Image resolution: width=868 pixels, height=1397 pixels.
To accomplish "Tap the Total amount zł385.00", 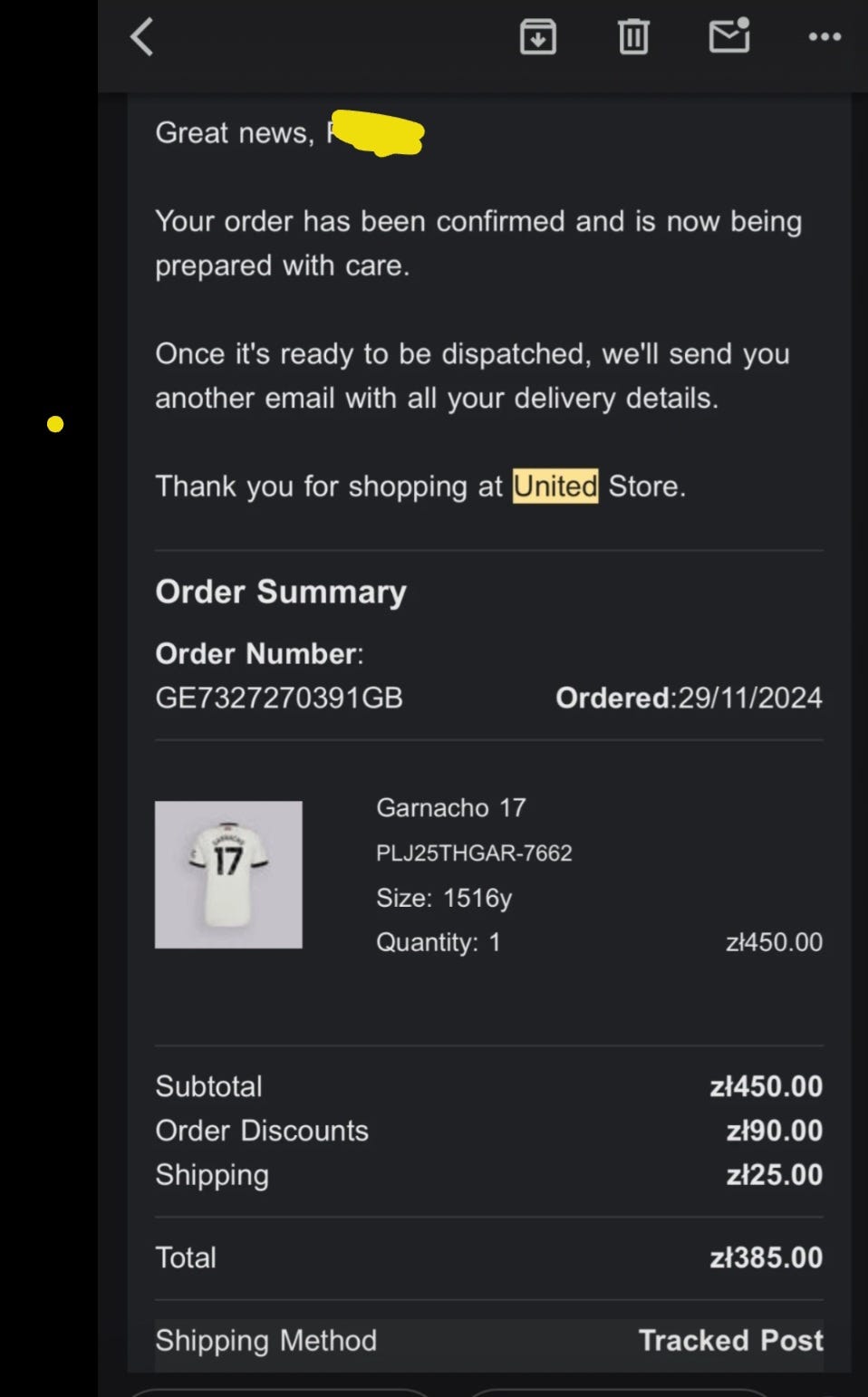I will coord(767,1257).
